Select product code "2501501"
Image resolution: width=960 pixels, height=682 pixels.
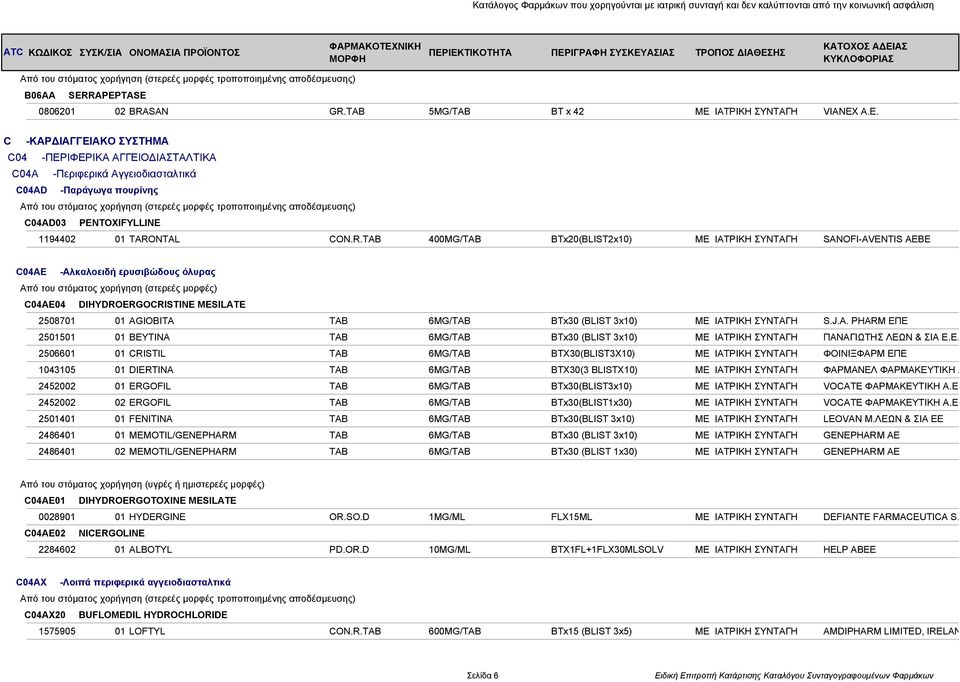pyautogui.click(x=57, y=337)
